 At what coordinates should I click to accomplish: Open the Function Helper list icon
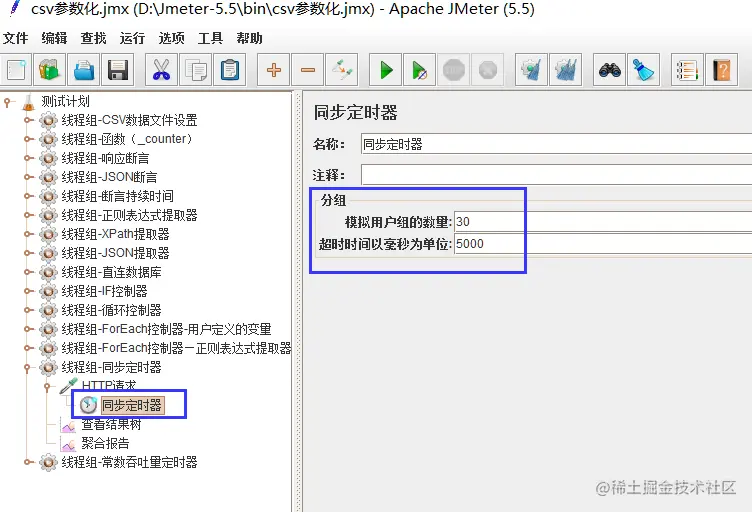click(x=687, y=70)
